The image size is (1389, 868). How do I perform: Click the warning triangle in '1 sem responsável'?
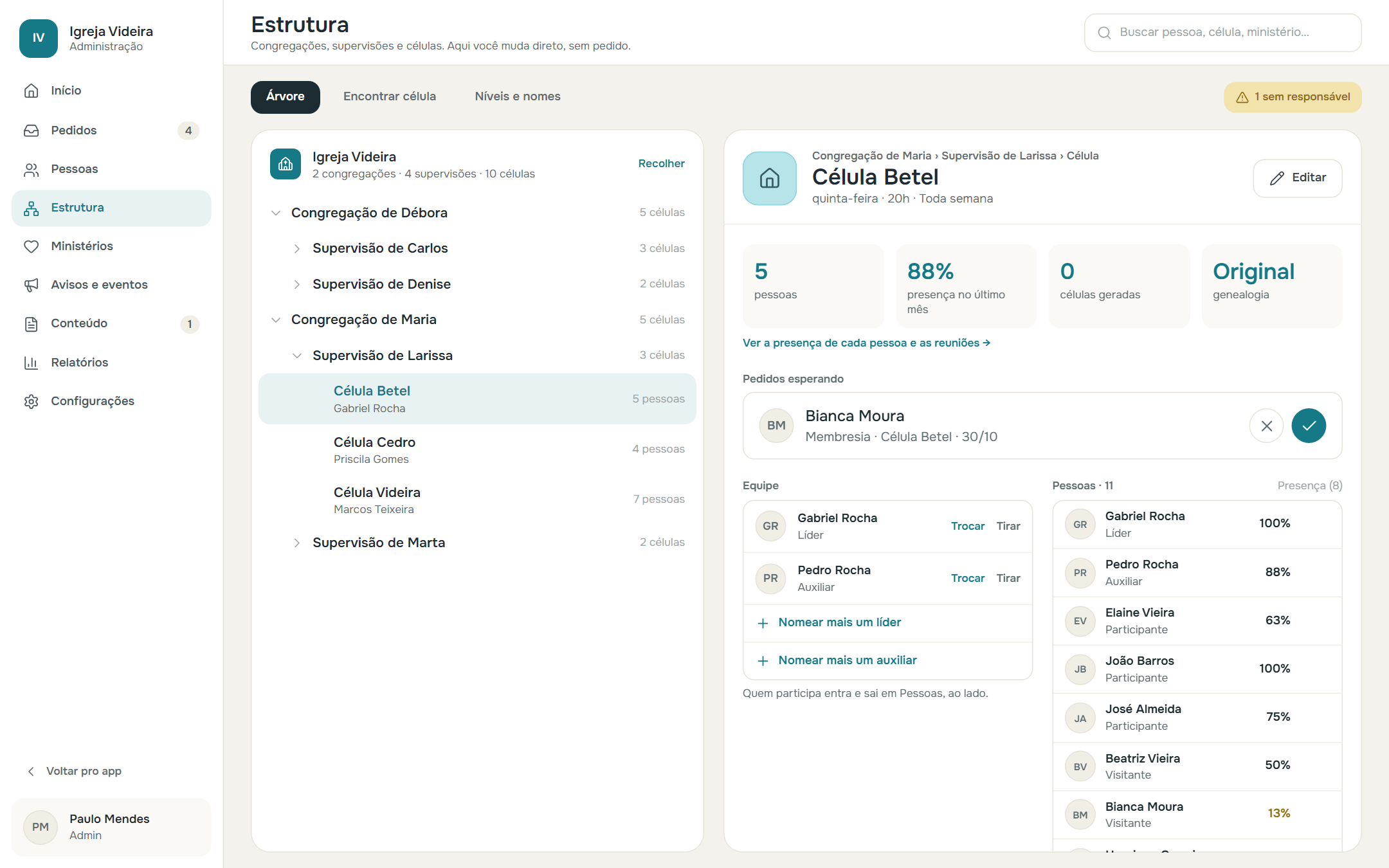1242,97
